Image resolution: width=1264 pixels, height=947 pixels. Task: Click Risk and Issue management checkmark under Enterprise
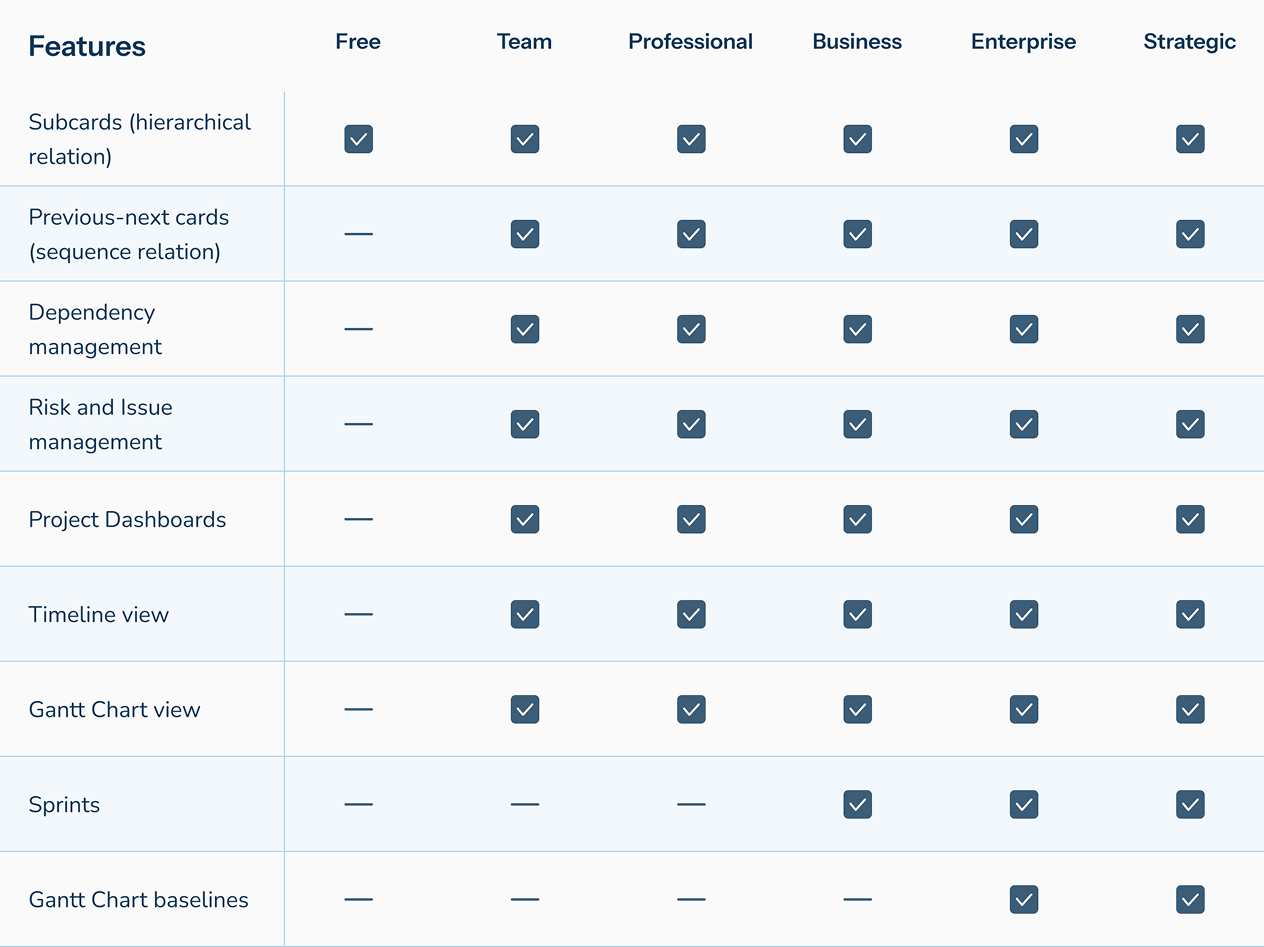[1023, 424]
